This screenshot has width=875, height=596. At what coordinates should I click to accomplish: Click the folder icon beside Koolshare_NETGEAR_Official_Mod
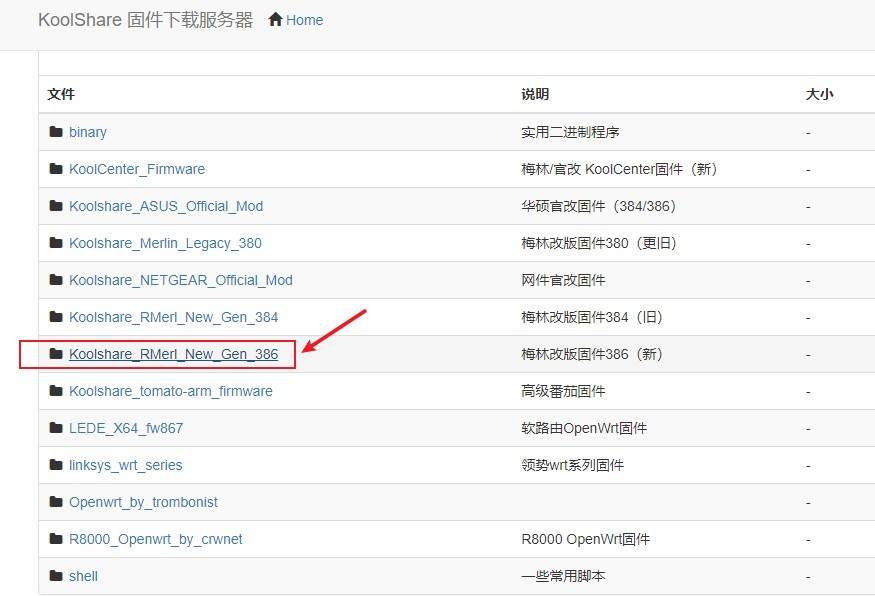pos(57,279)
